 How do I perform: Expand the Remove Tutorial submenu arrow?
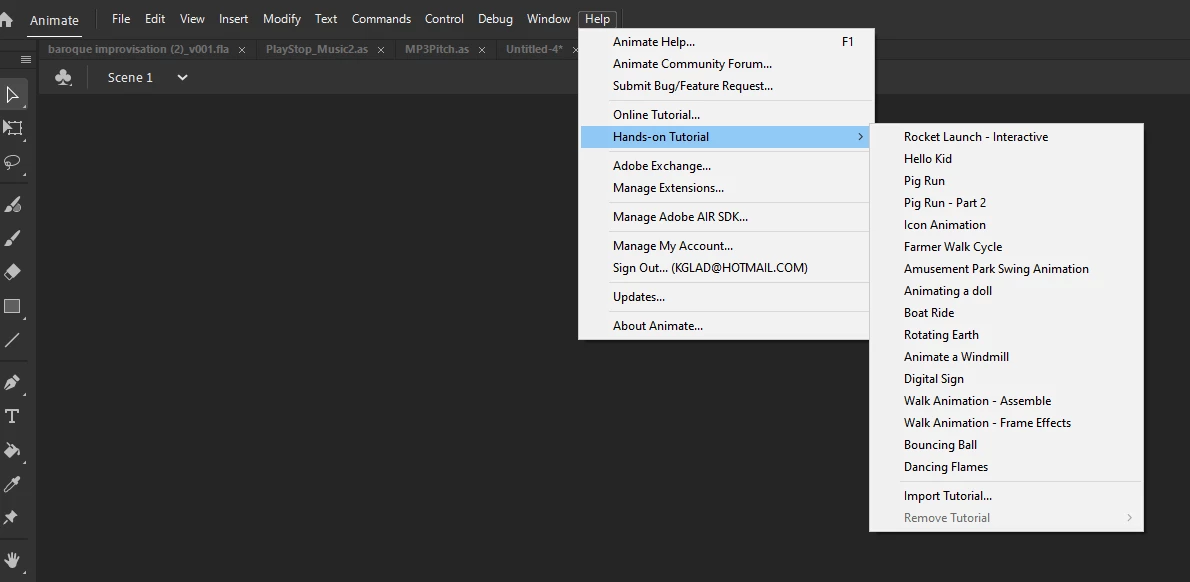coord(1129,518)
